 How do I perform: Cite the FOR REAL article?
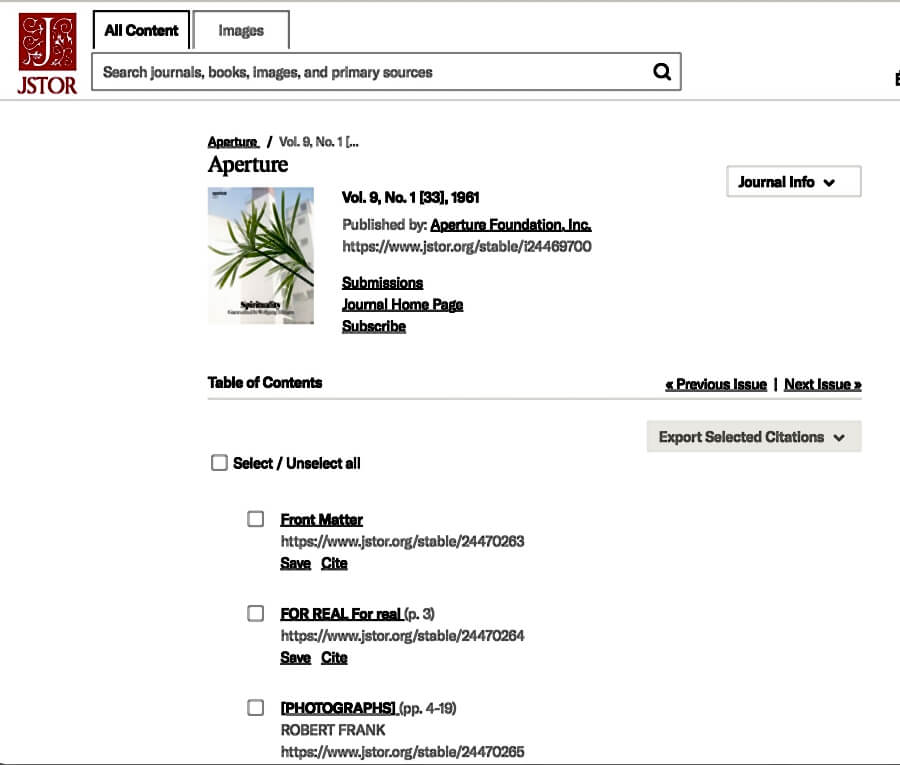point(334,658)
